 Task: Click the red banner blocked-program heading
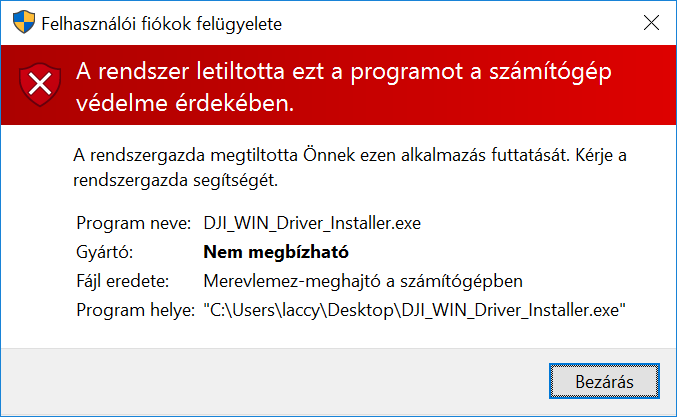pyautogui.click(x=344, y=87)
